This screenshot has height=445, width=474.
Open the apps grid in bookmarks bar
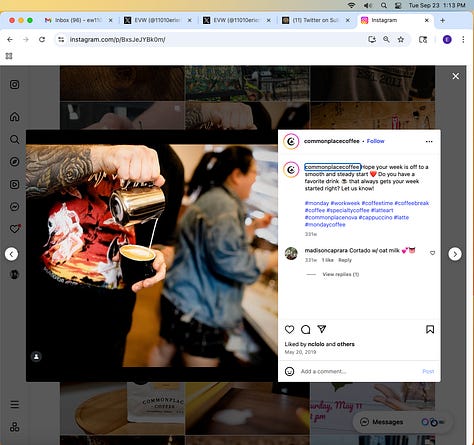pos(9,56)
